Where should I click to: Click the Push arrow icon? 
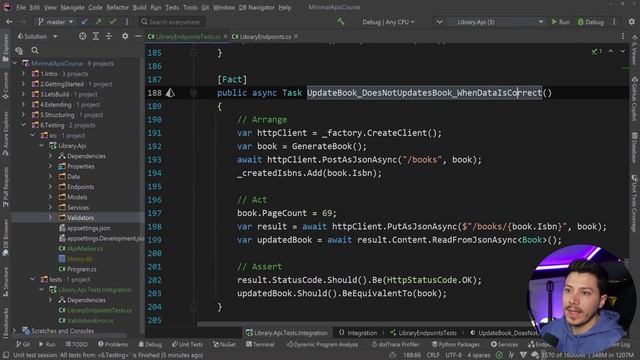click(98, 22)
